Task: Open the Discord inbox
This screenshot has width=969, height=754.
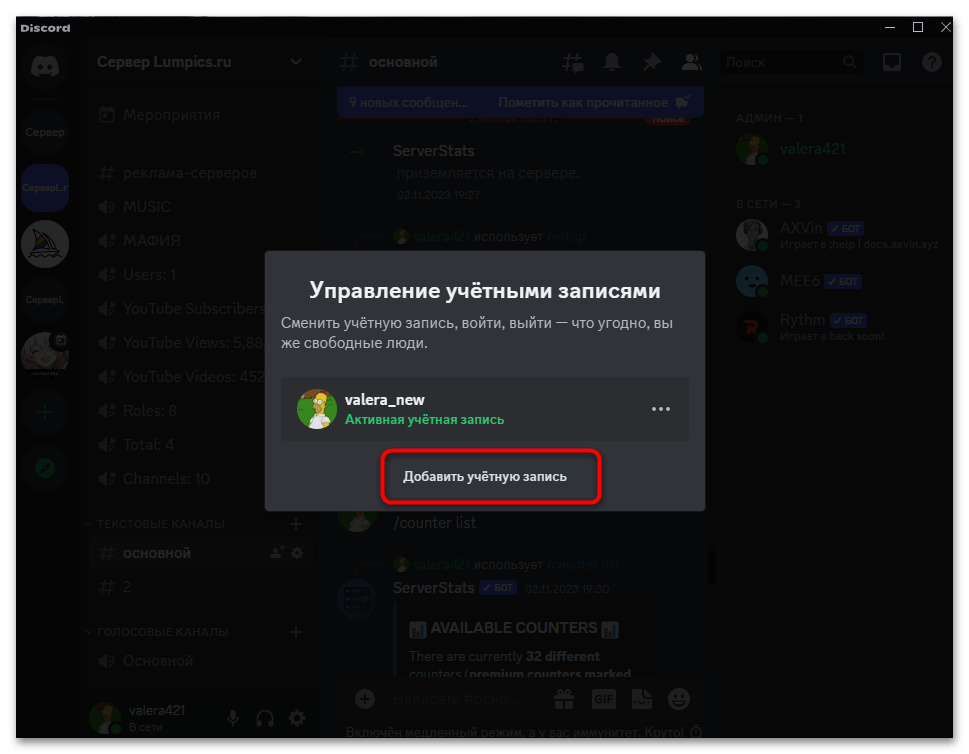Action: 892,62
